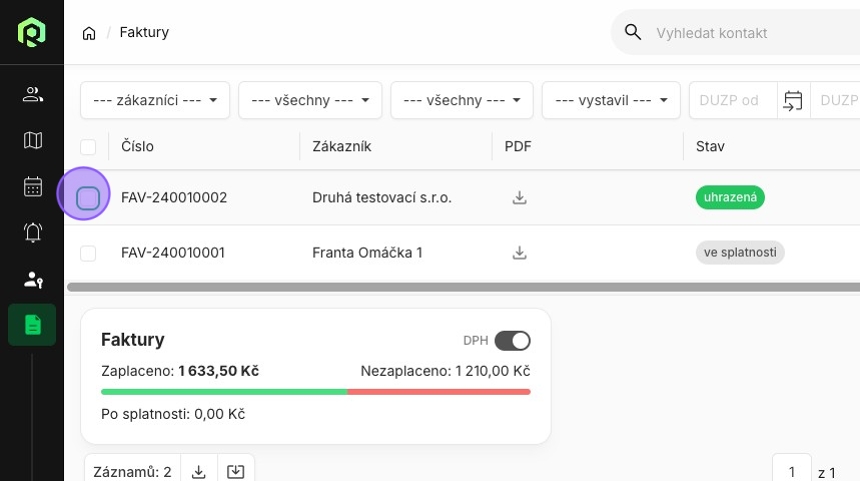
Task: Select checkbox for invoice FAV-240010002
Action: pos(88,198)
